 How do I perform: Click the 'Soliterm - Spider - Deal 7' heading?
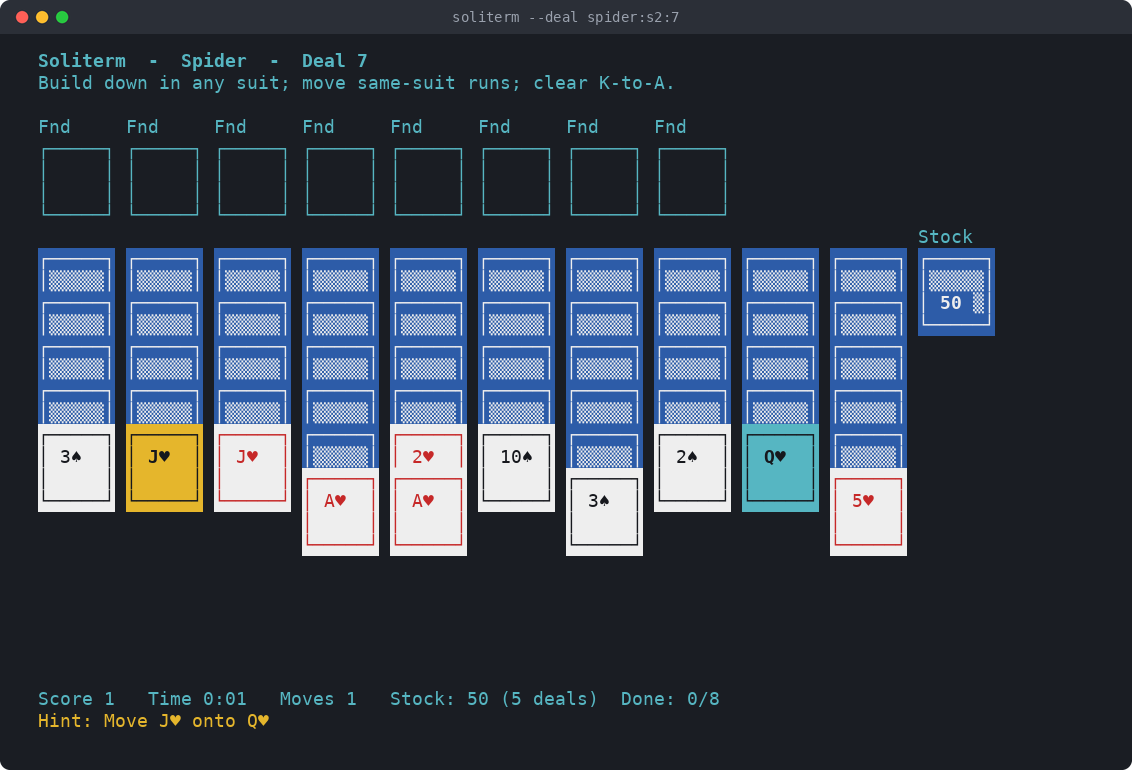click(202, 61)
